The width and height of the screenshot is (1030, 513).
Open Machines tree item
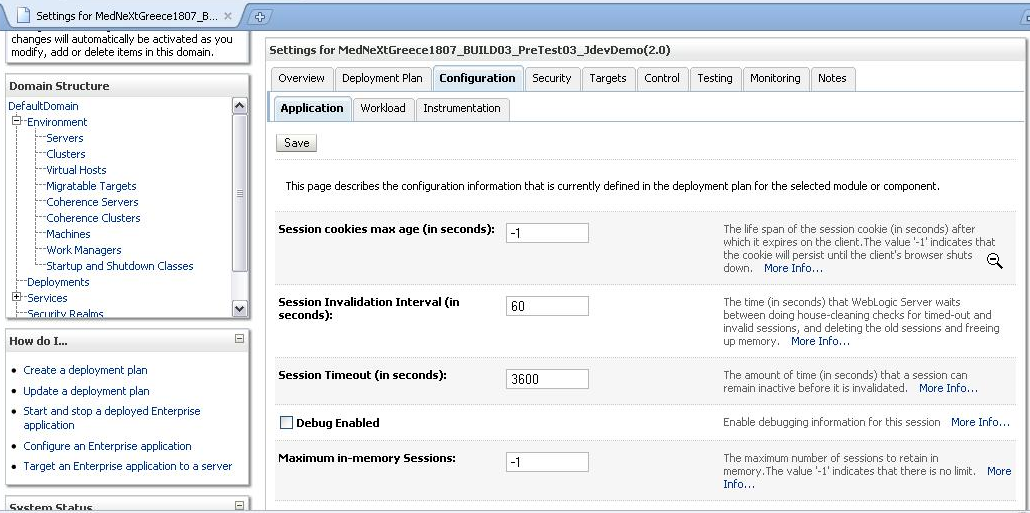pos(68,234)
